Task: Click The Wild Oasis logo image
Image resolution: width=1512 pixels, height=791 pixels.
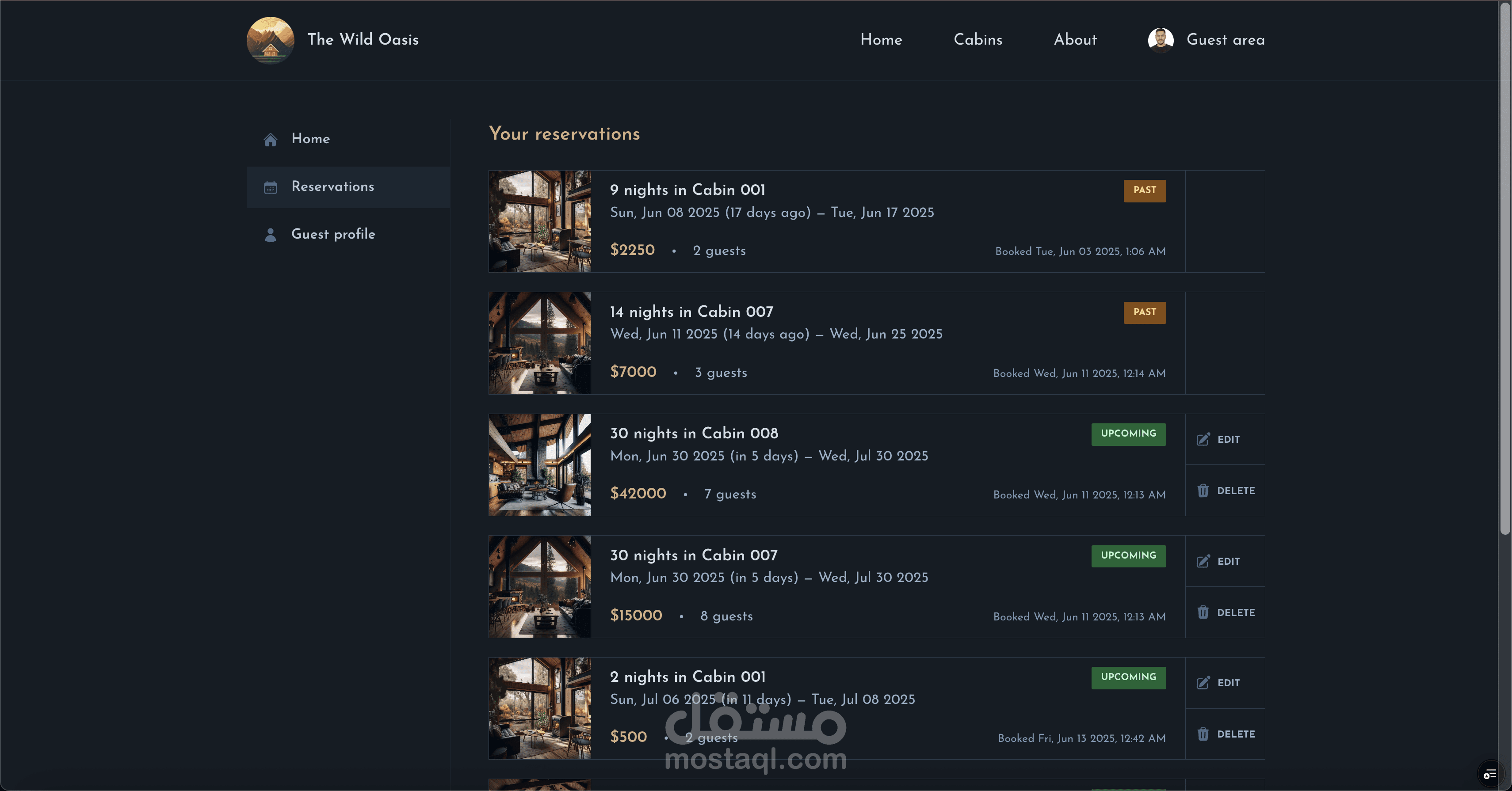Action: point(270,40)
